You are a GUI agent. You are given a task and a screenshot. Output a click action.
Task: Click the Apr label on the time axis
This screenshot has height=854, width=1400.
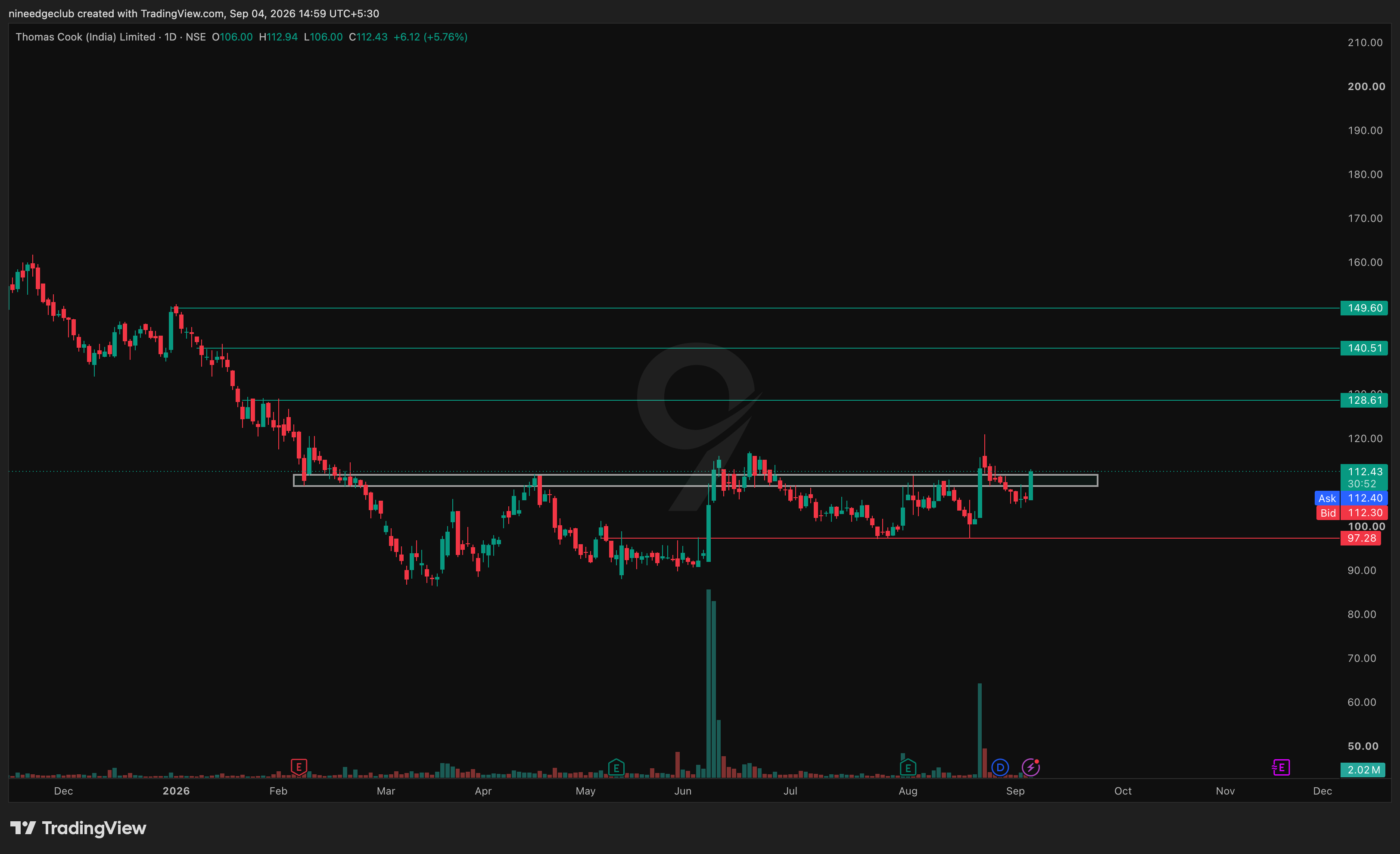tap(483, 791)
